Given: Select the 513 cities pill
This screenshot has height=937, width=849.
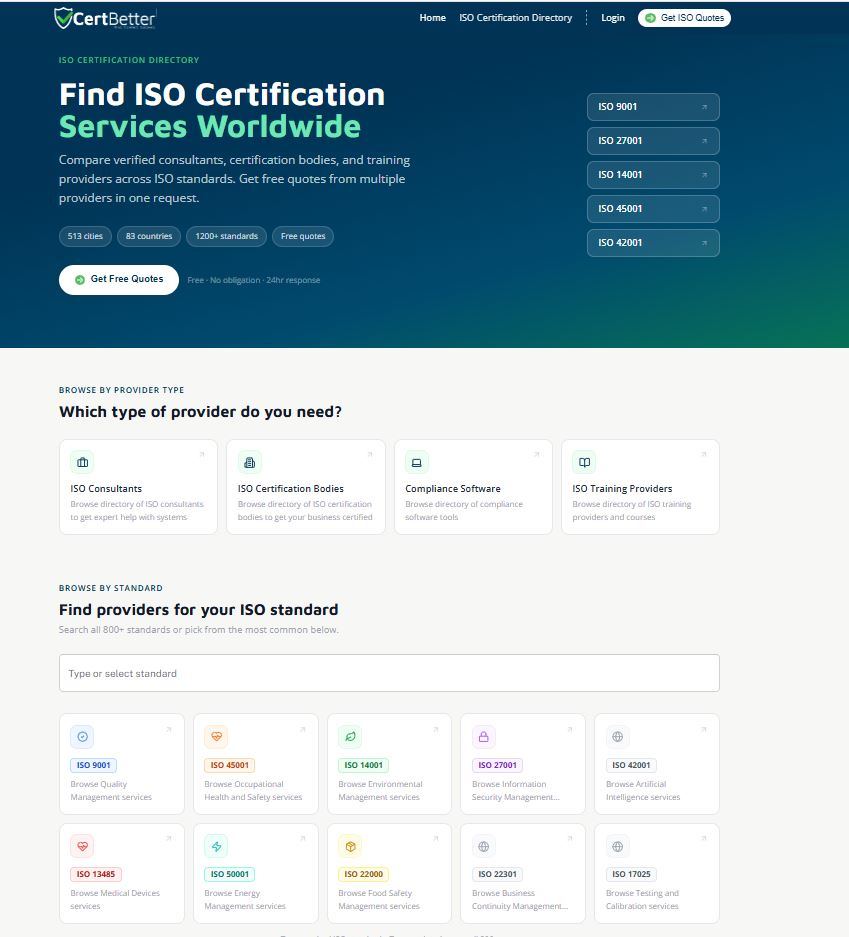Looking at the screenshot, I should [85, 236].
